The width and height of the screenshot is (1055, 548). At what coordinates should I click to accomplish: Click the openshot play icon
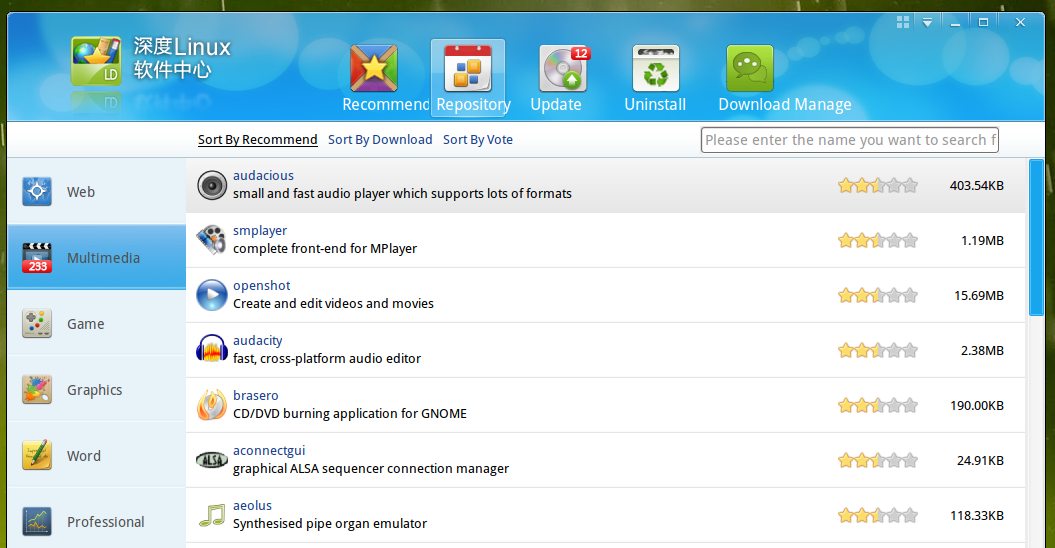[212, 295]
